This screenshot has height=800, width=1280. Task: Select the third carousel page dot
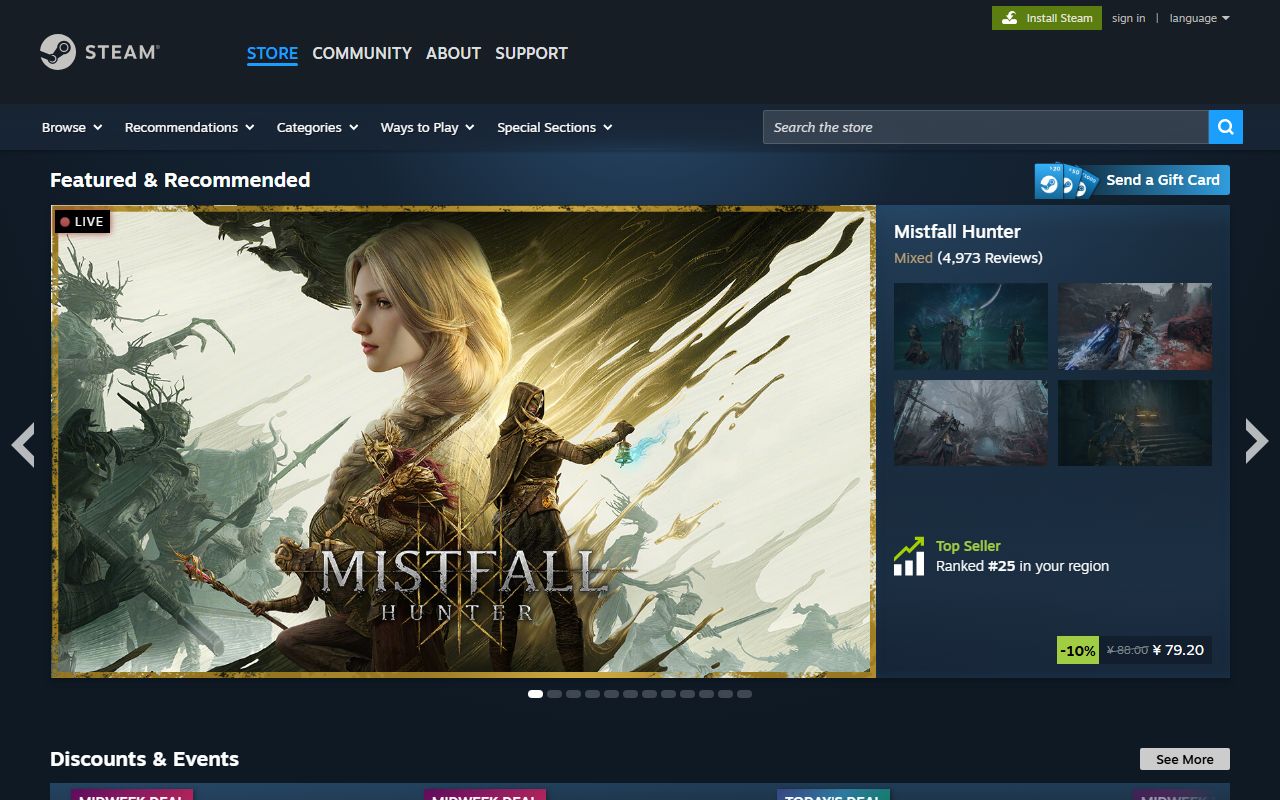point(573,693)
